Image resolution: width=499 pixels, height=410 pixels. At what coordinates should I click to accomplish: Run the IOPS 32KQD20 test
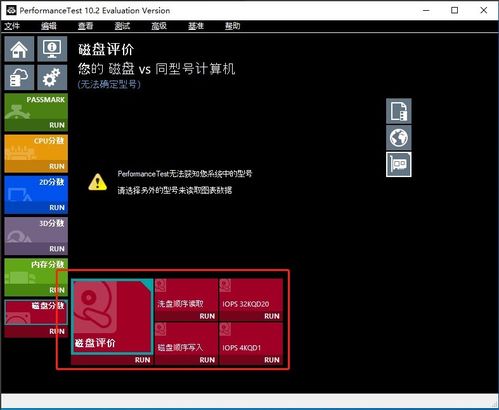272,316
